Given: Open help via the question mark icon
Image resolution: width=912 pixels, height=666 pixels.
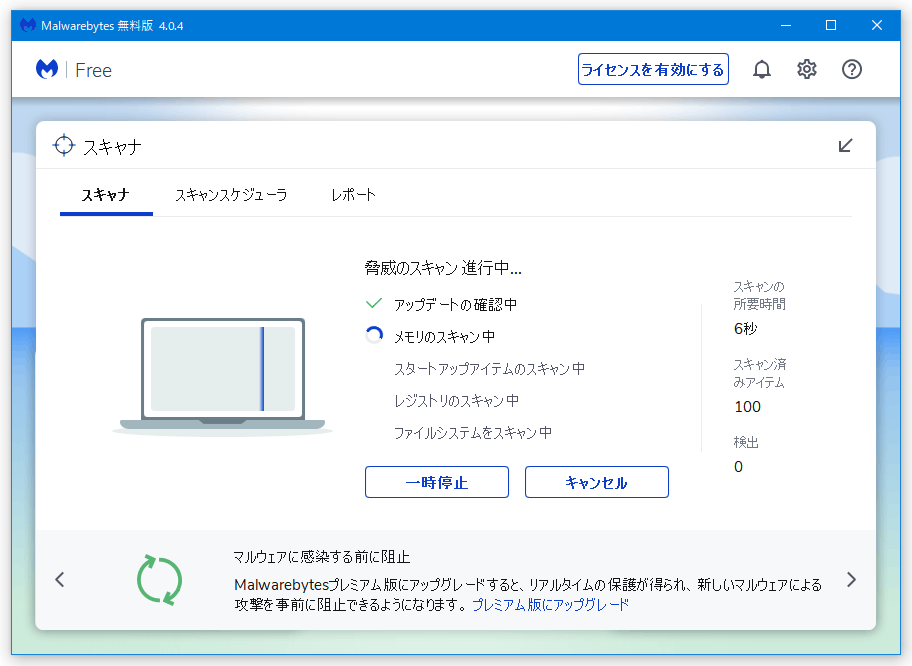Looking at the screenshot, I should point(852,69).
